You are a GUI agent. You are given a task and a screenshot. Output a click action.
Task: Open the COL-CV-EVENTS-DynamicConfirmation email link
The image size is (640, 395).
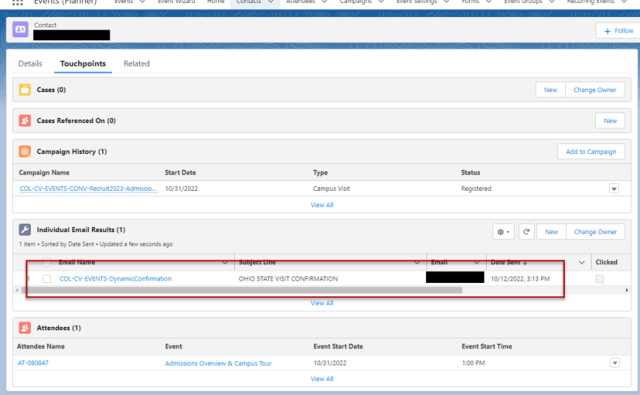(116, 279)
